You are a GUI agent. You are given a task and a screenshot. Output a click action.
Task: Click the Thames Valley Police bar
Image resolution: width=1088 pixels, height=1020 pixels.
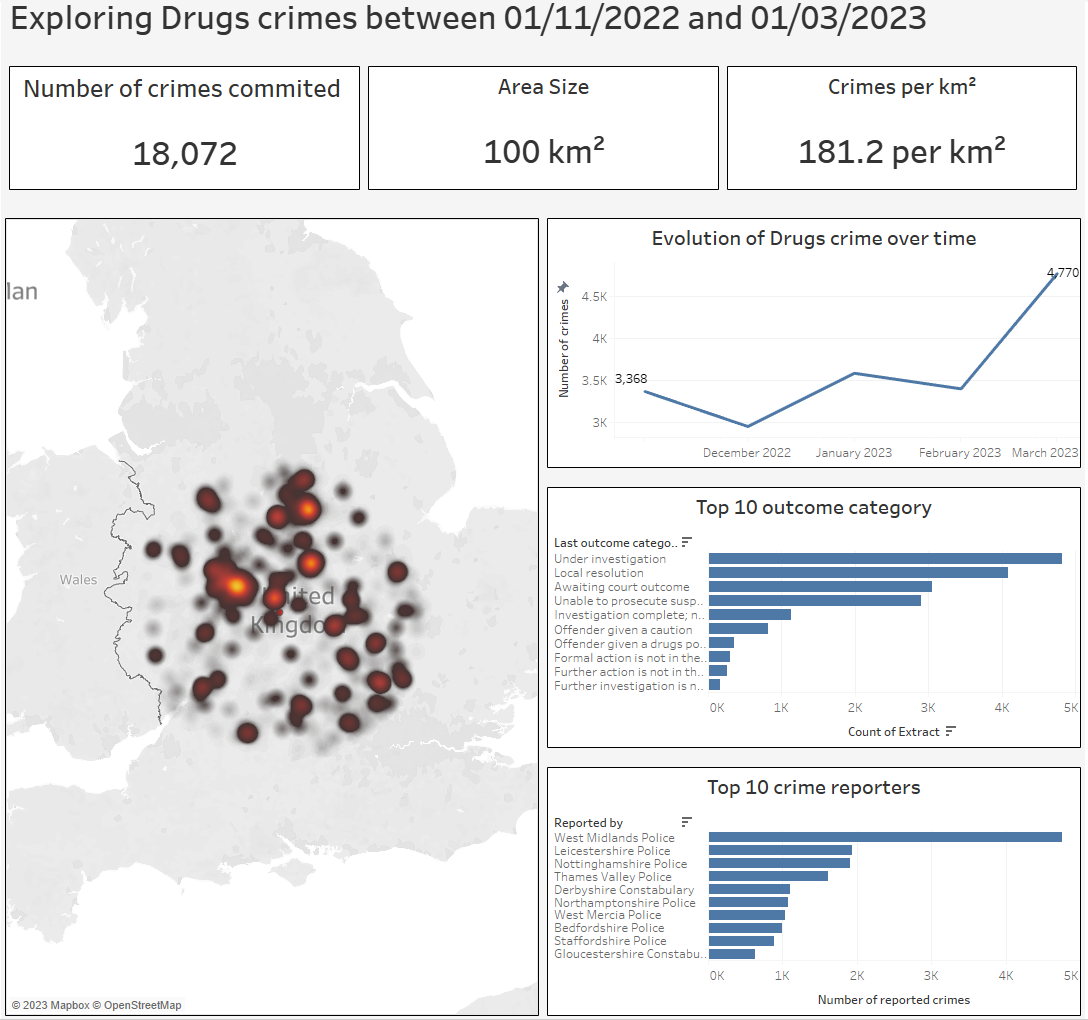coord(768,876)
